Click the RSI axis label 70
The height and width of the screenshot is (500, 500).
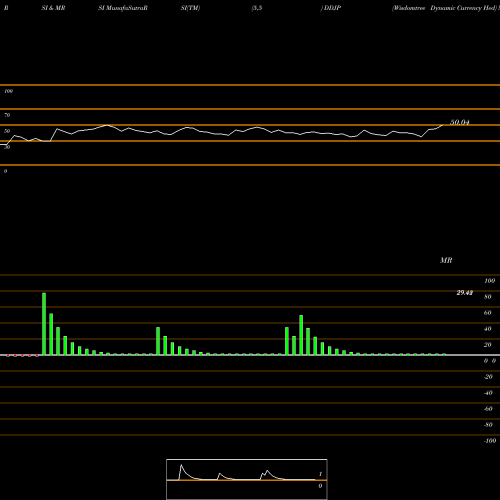pyautogui.click(x=7, y=115)
